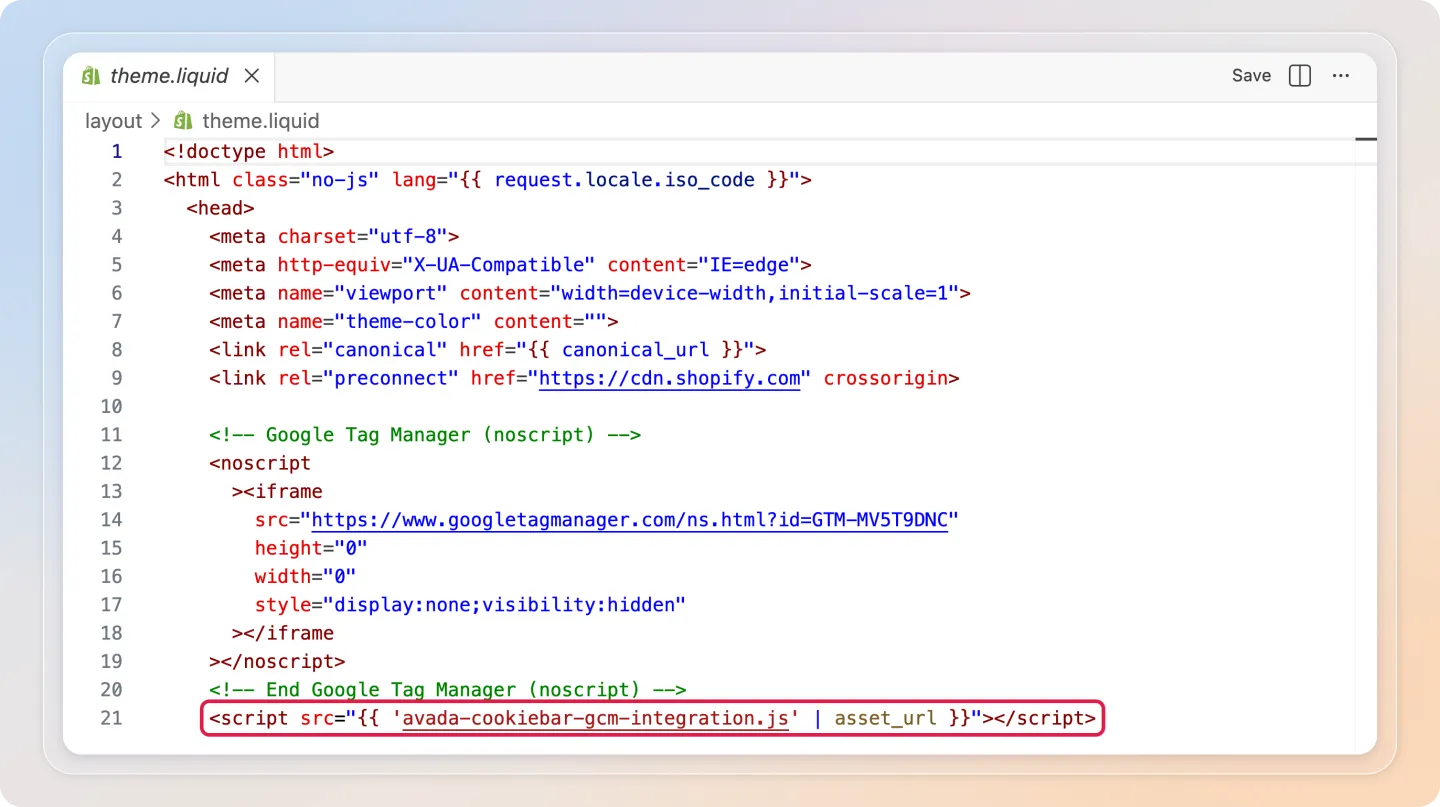Close the theme.liquid tab
1440x807 pixels.
click(x=252, y=76)
